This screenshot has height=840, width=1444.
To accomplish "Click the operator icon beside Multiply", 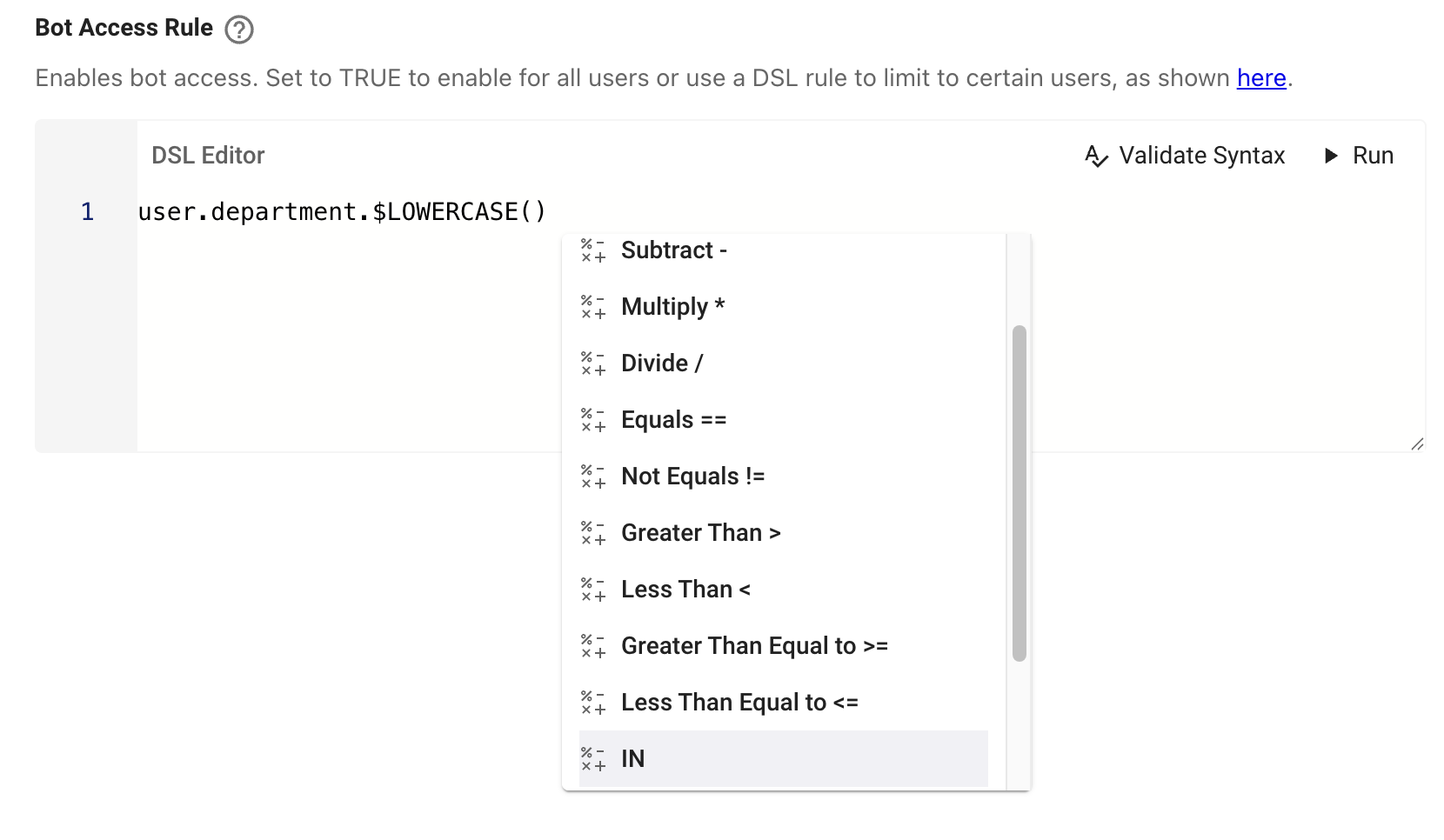I will coord(593,308).
